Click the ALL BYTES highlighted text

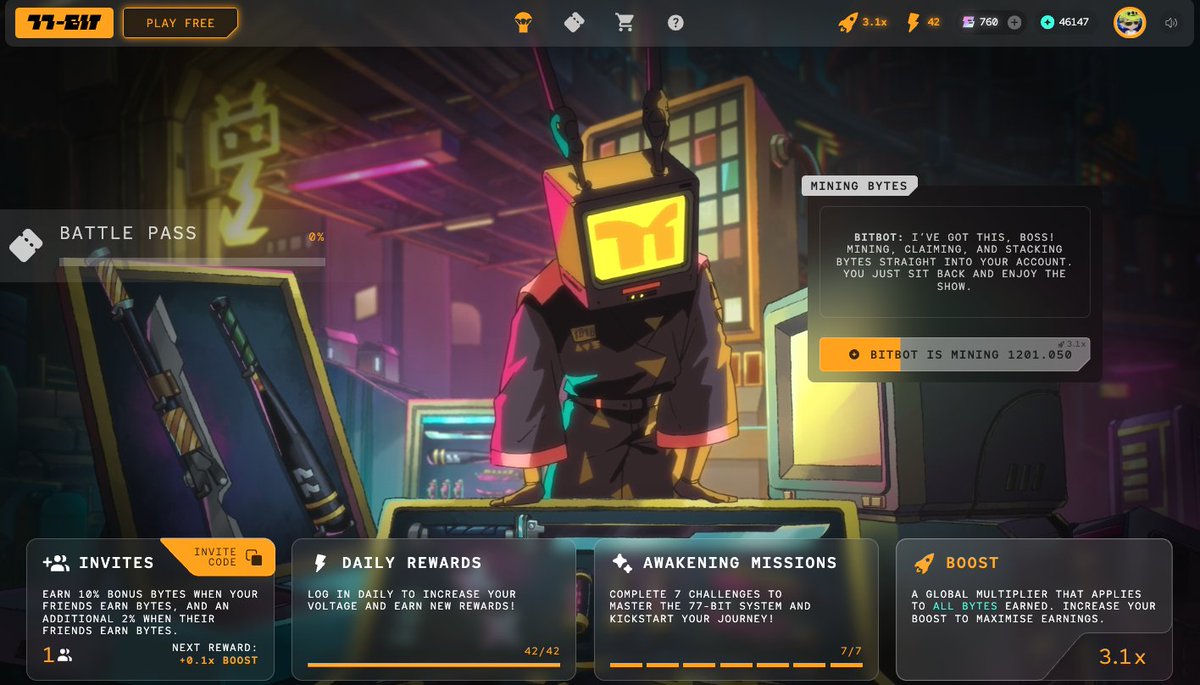point(966,606)
